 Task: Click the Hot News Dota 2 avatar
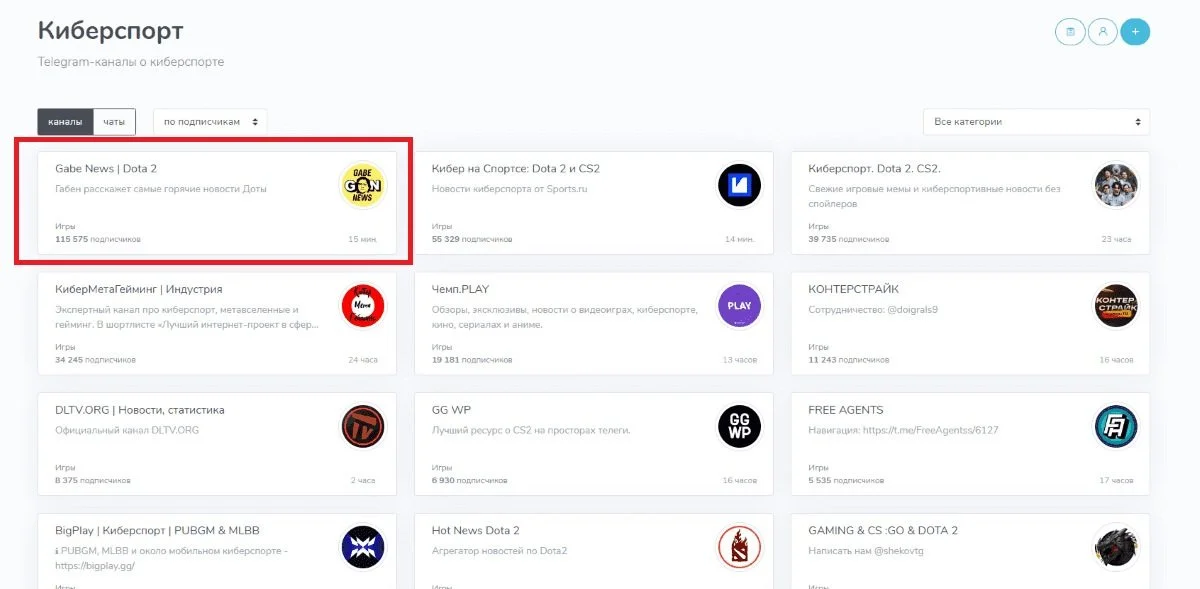pyautogui.click(x=739, y=547)
